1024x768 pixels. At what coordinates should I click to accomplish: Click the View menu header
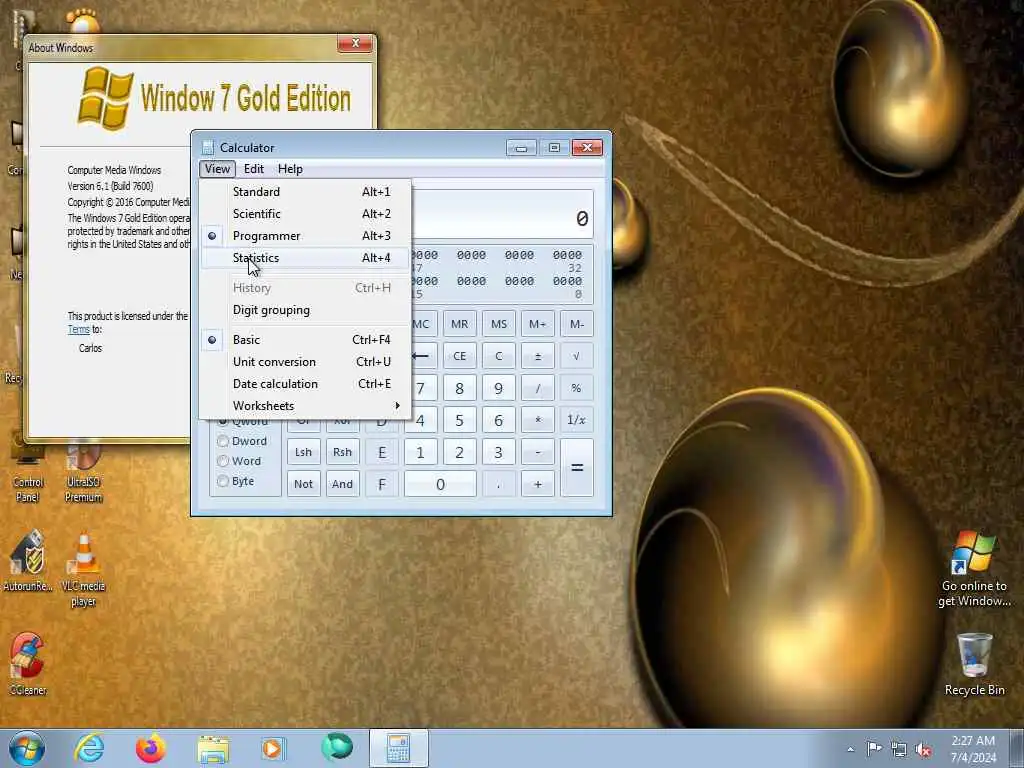coord(217,169)
